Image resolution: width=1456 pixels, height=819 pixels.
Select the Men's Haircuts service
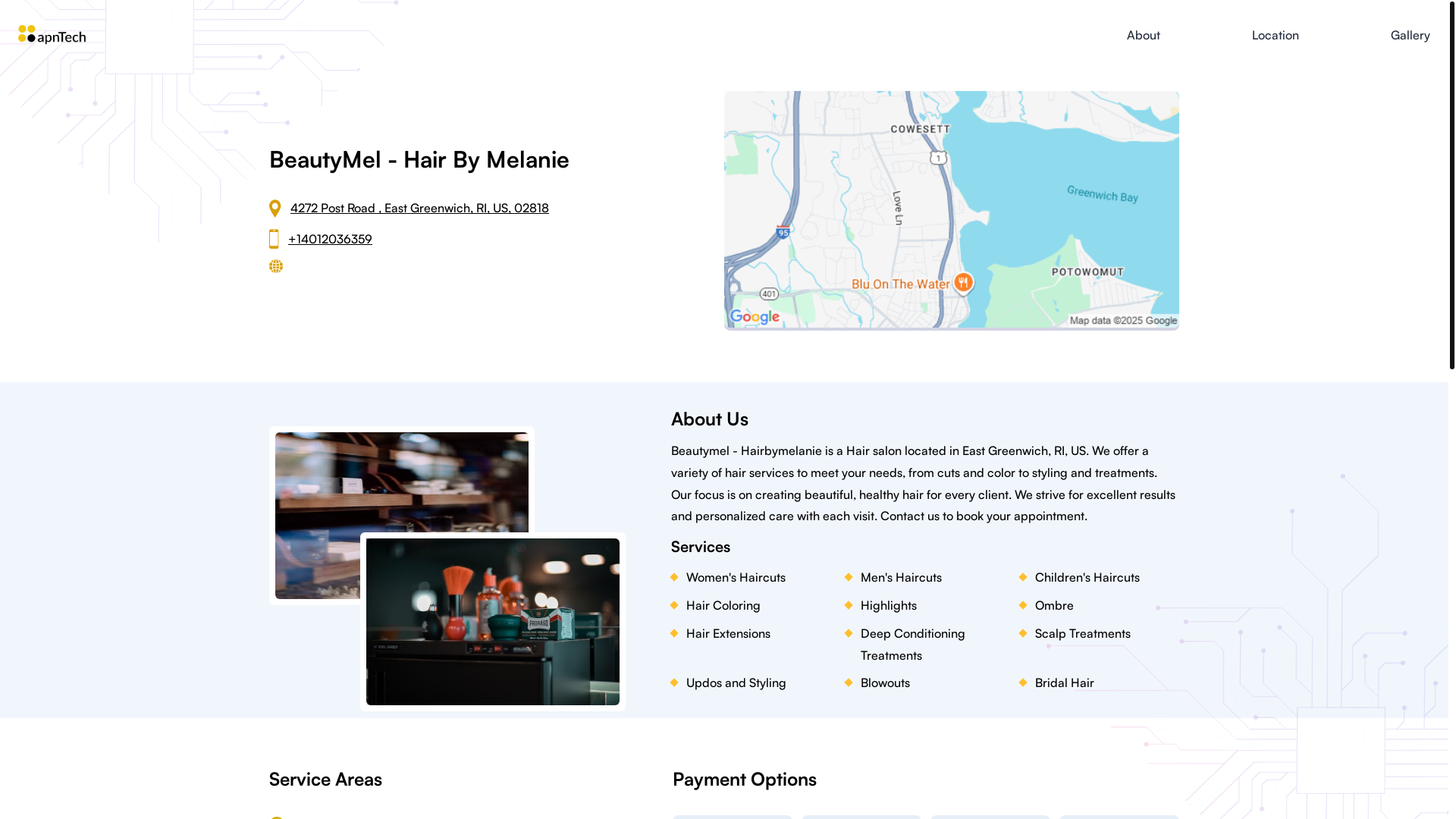[901, 578]
